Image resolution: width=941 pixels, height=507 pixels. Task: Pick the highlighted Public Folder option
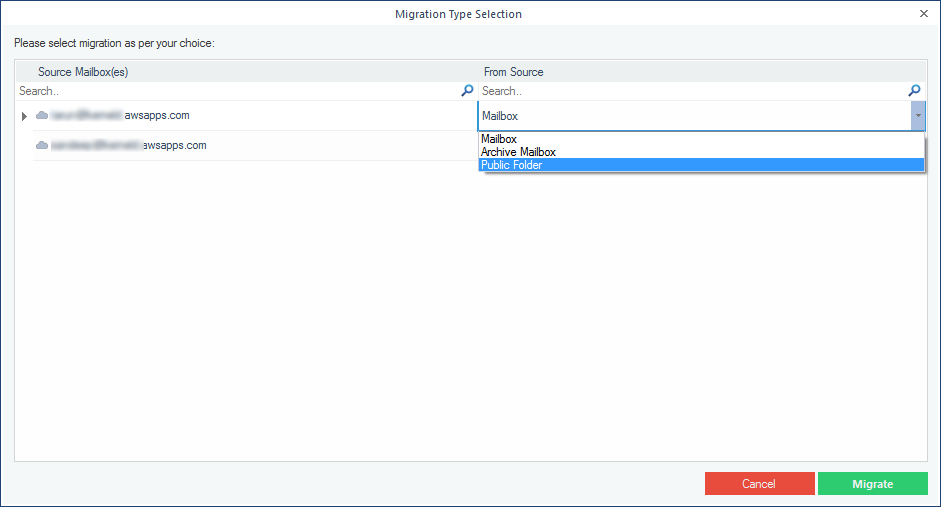(x=512, y=165)
